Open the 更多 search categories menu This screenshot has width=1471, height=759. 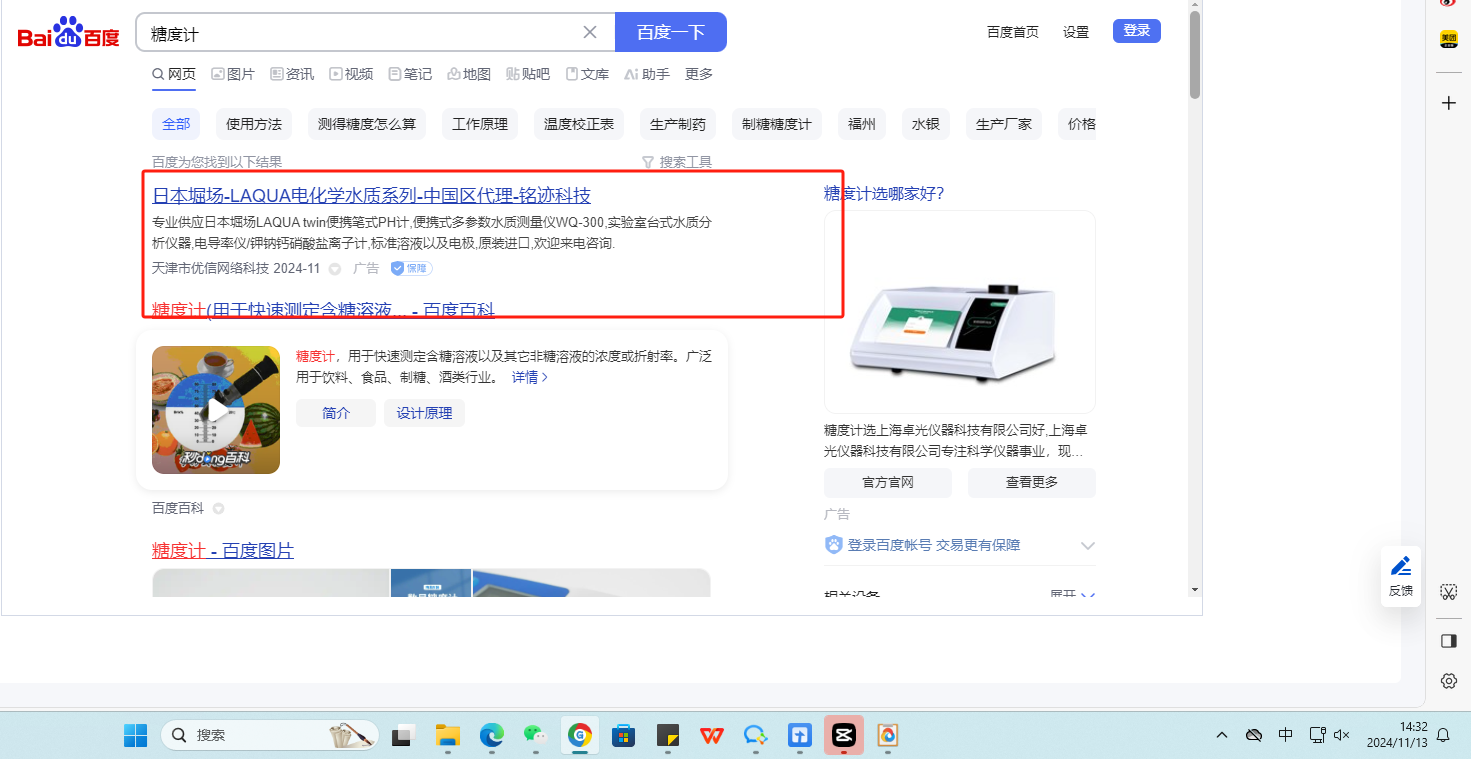699,74
